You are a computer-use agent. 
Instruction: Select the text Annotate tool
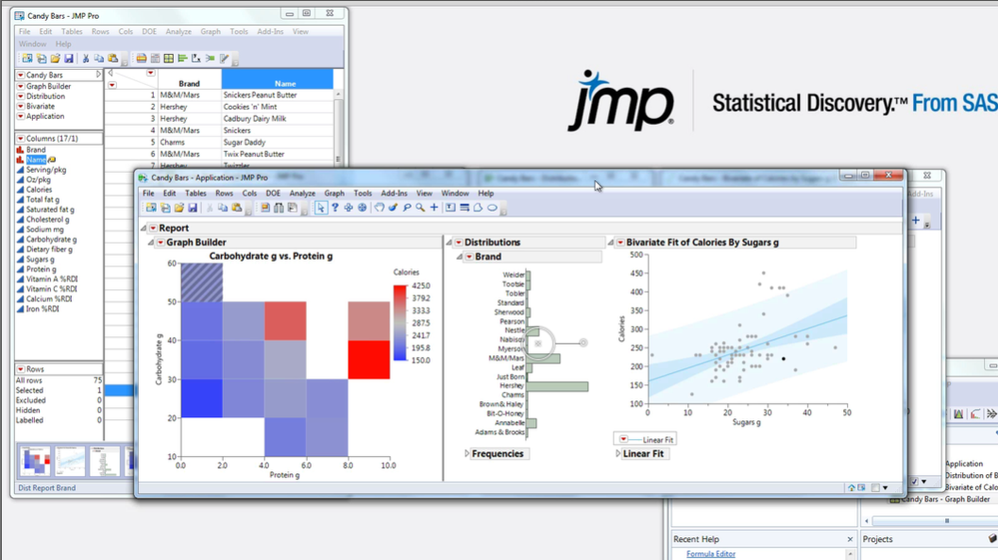(x=451, y=207)
